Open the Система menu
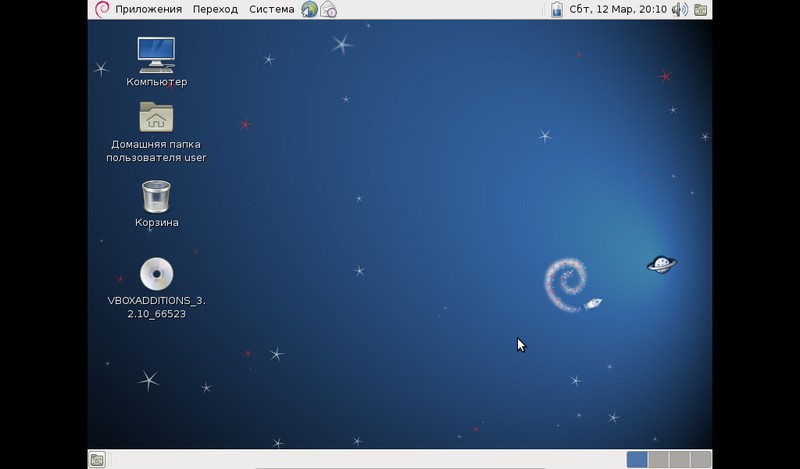This screenshot has width=800, height=469. 271,9
